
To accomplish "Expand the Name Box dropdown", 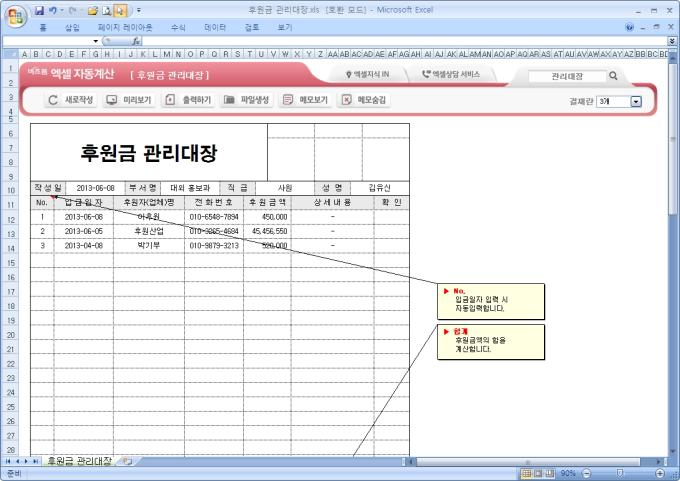I will [95, 41].
